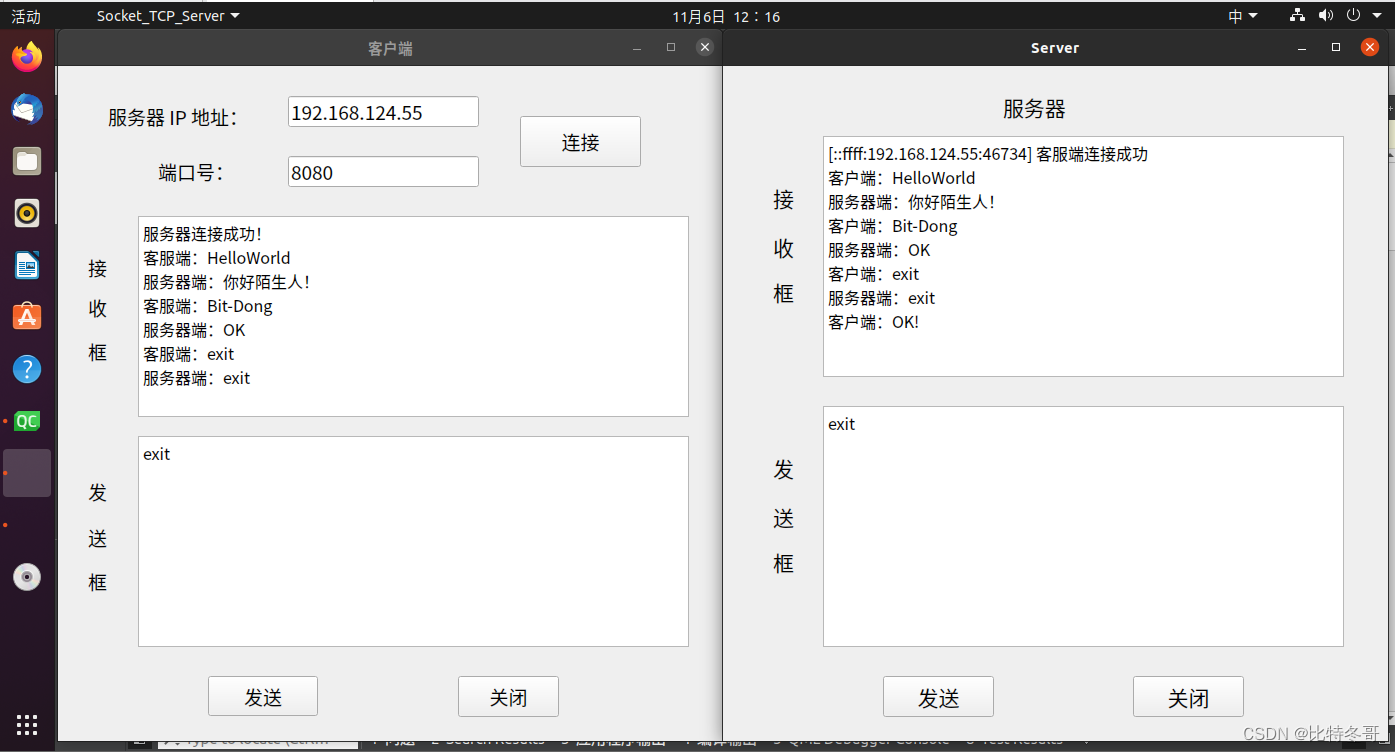Launch the Rhythmbox music player
This screenshot has height=752, width=1395.
(27, 212)
